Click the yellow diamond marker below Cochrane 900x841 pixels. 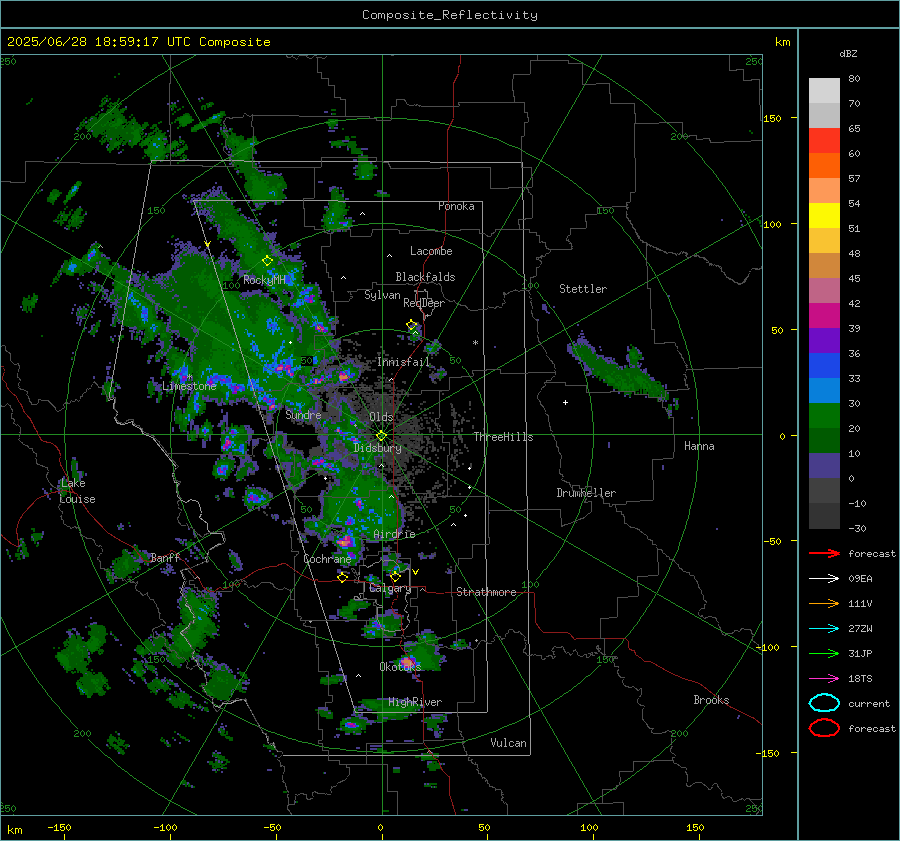tap(342, 577)
